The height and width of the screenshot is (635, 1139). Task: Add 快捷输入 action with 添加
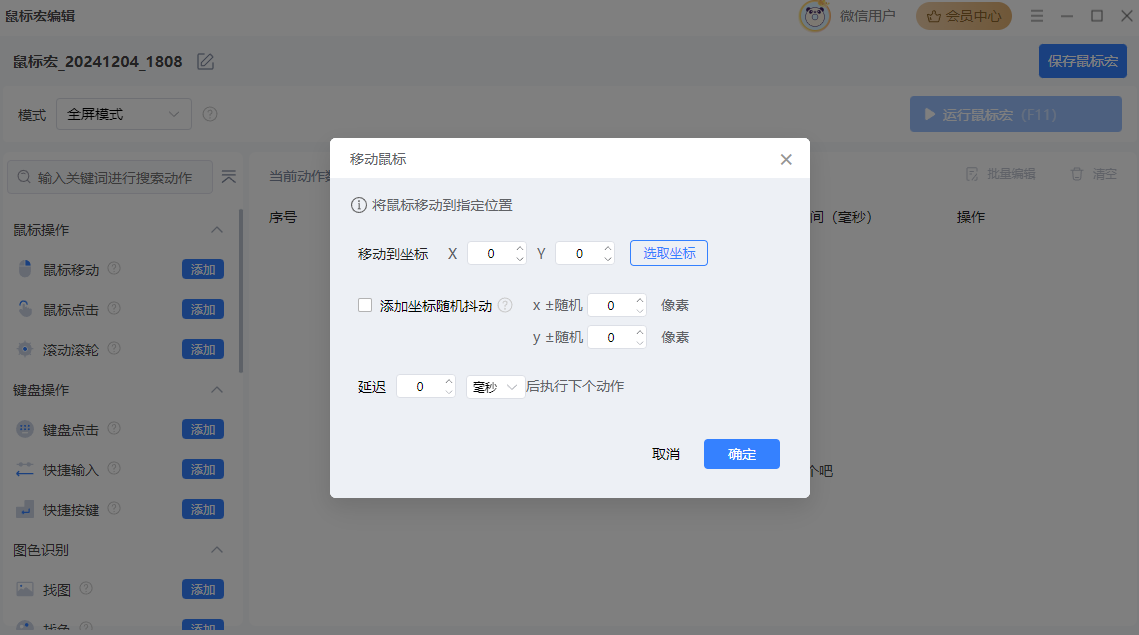click(203, 469)
